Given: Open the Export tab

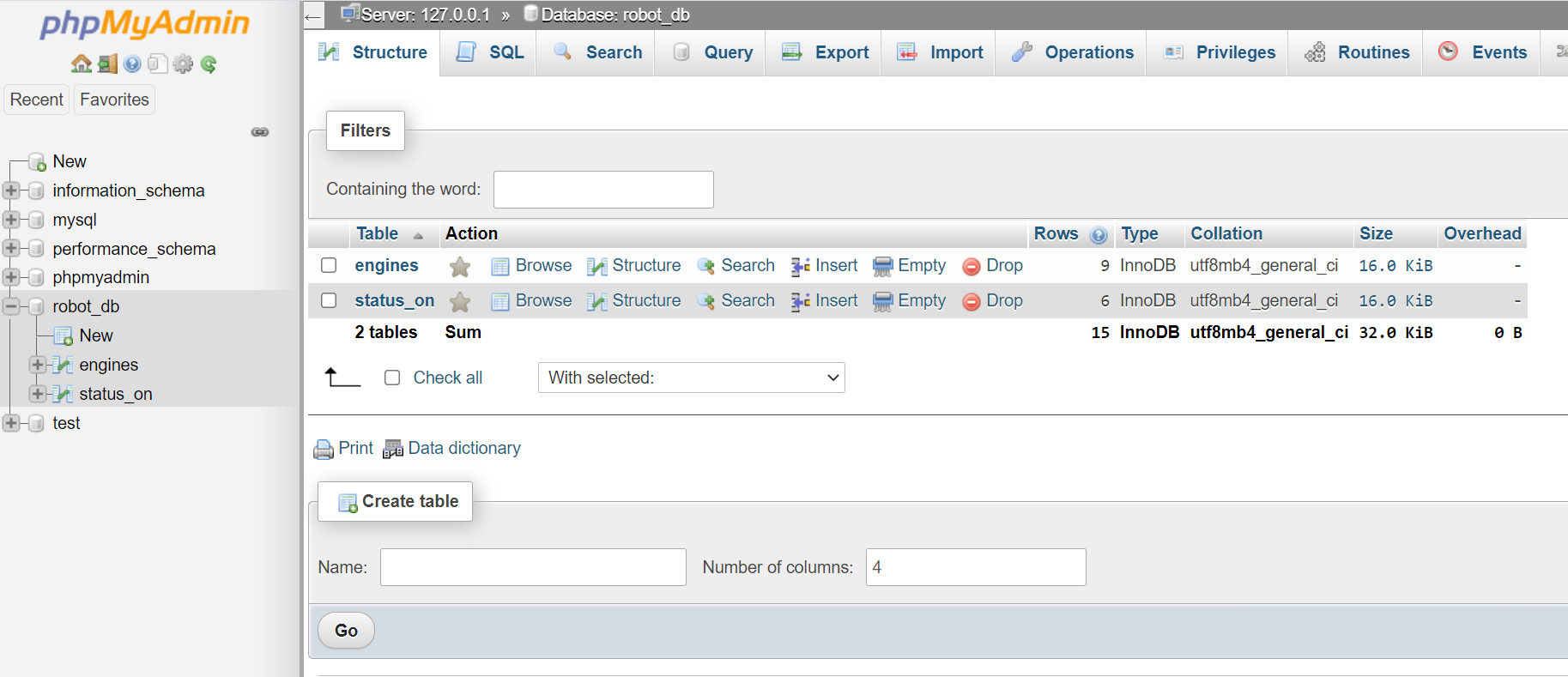Looking at the screenshot, I should coord(824,52).
